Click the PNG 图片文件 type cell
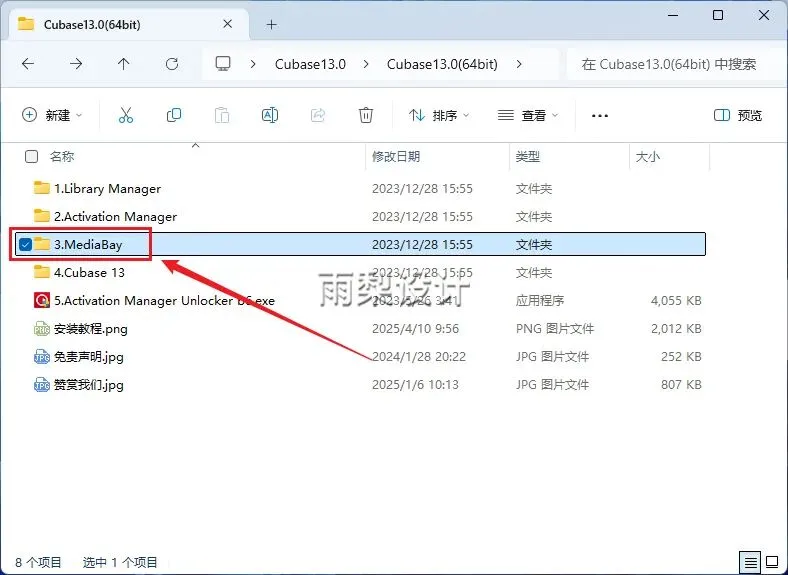 pyautogui.click(x=555, y=329)
